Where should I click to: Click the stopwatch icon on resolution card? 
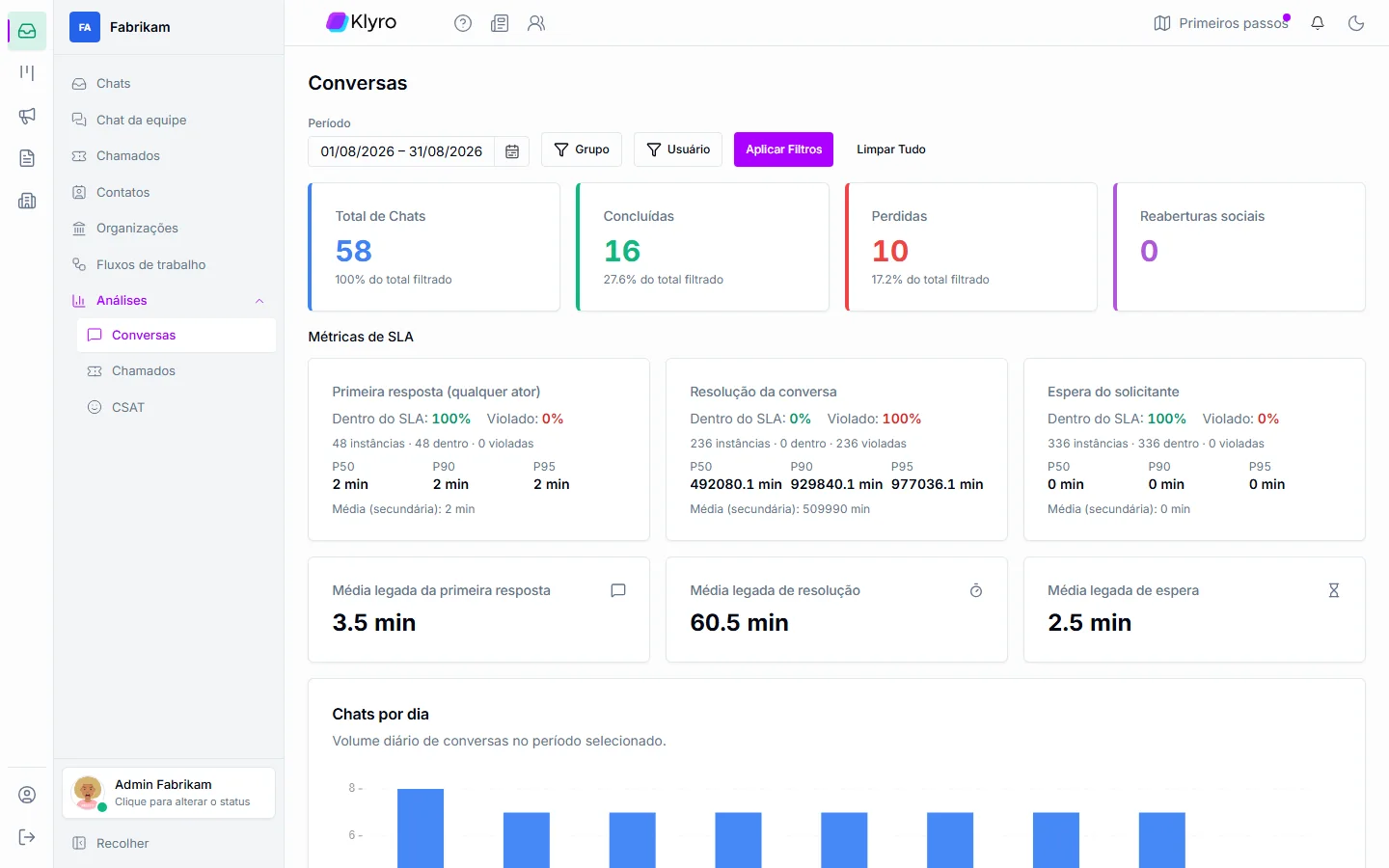(x=976, y=590)
